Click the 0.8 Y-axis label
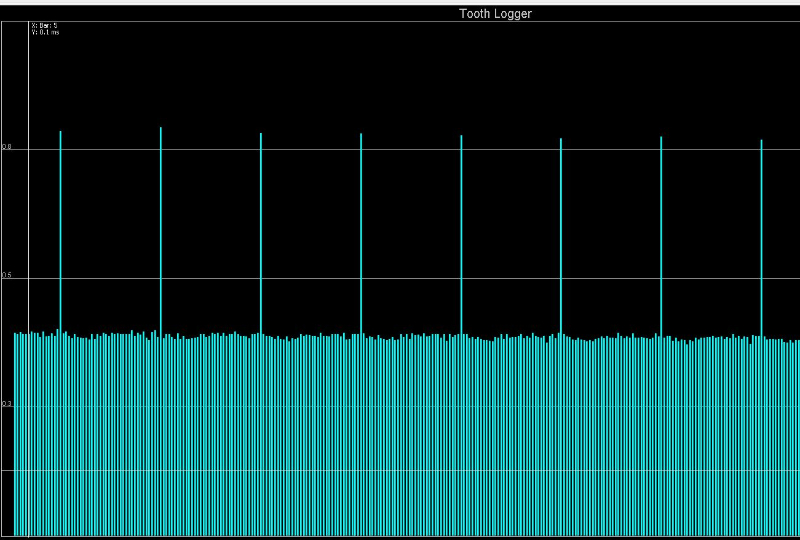The height and width of the screenshot is (540, 800). pyautogui.click(x=7, y=147)
